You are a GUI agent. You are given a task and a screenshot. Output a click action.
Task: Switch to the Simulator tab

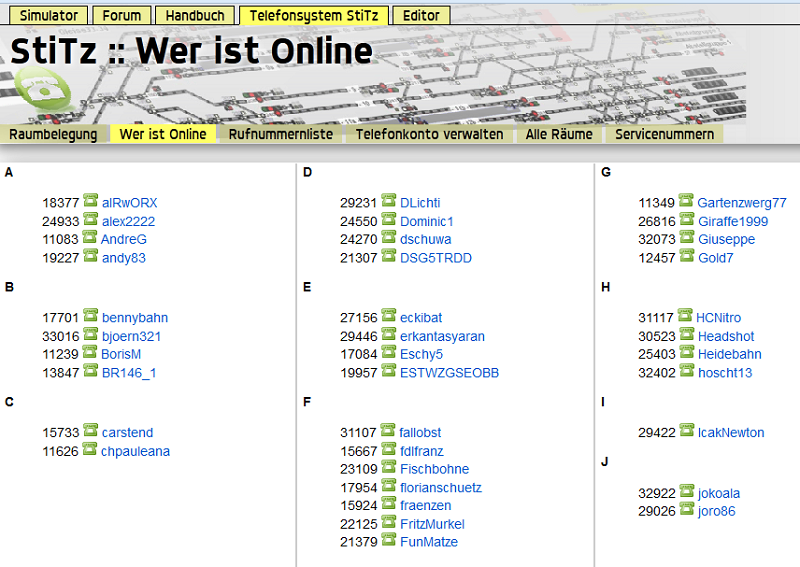[48, 16]
